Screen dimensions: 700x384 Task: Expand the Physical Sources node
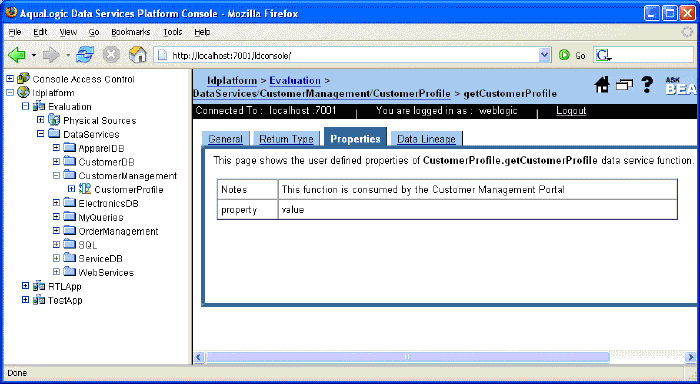(x=41, y=120)
